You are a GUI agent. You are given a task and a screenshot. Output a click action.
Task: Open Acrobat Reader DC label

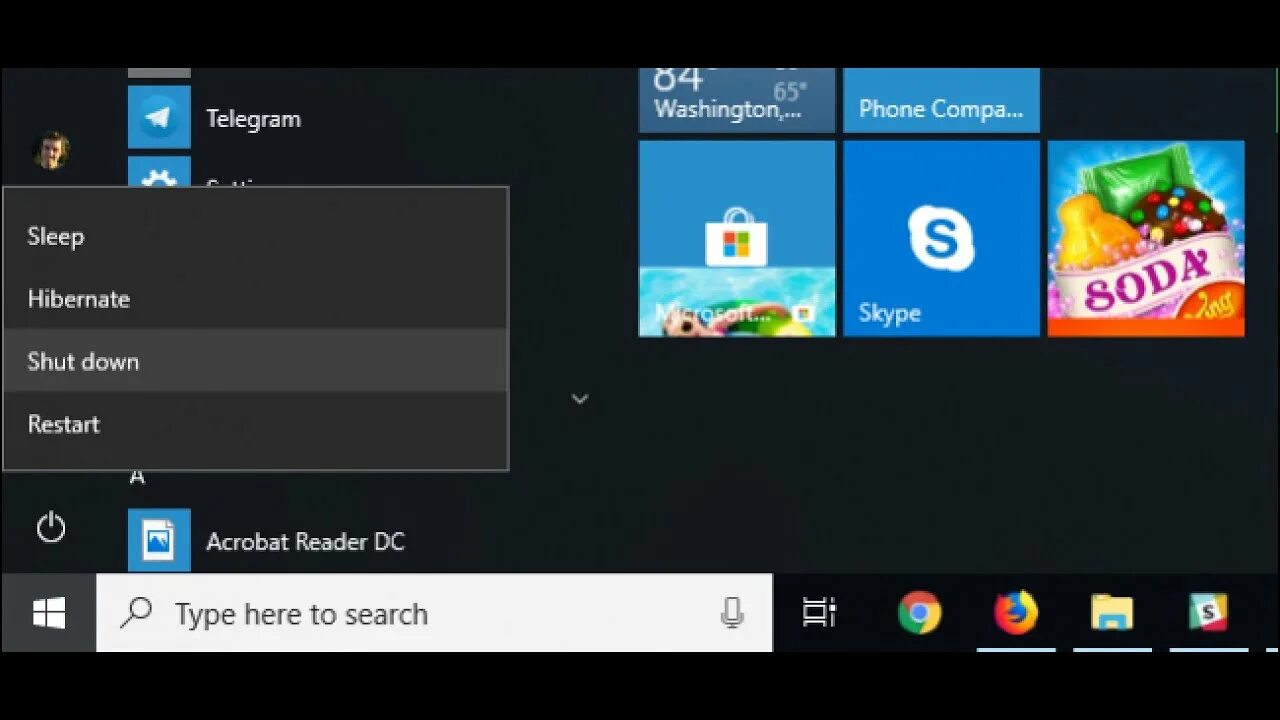coord(305,542)
